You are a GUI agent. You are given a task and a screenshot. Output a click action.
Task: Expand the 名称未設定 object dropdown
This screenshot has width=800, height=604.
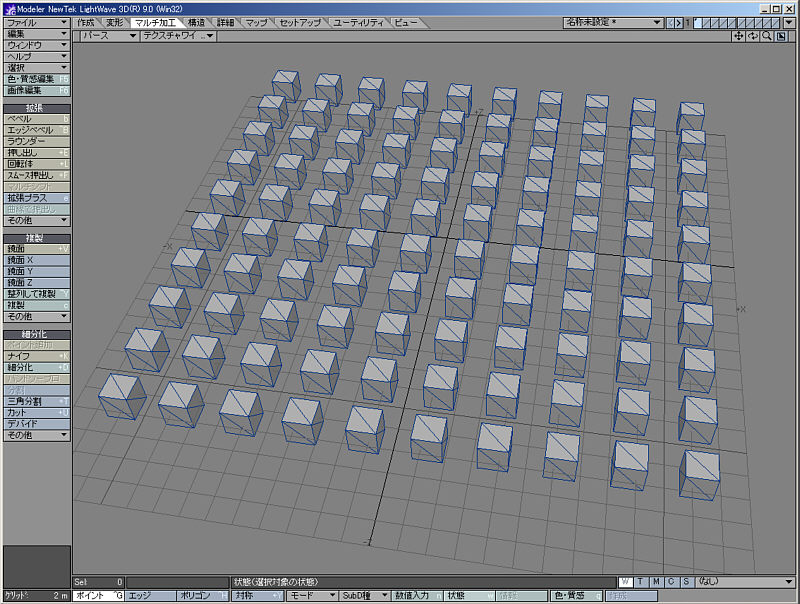pos(612,22)
